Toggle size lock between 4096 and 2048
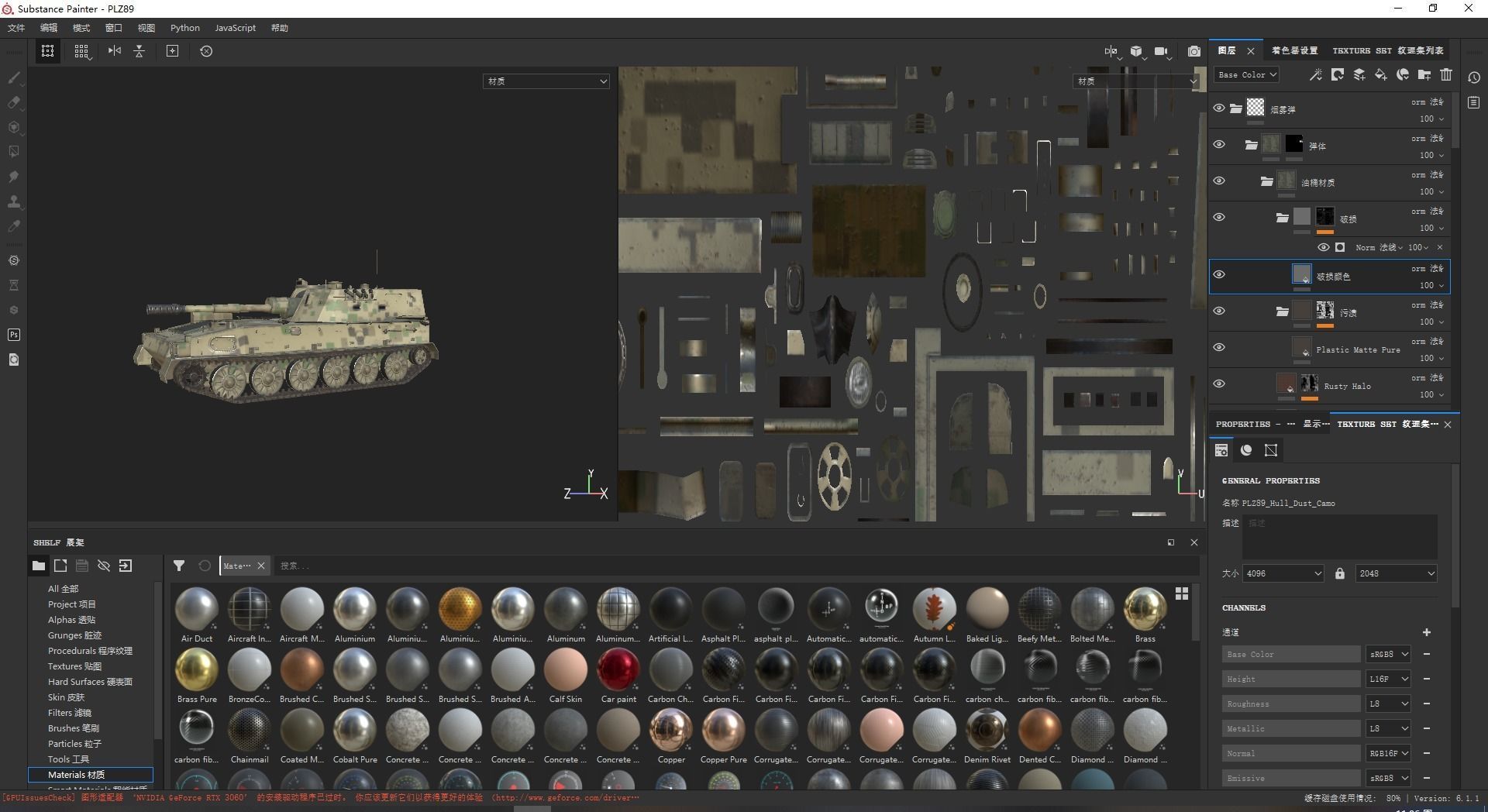This screenshot has height=812, width=1488. [1339, 573]
